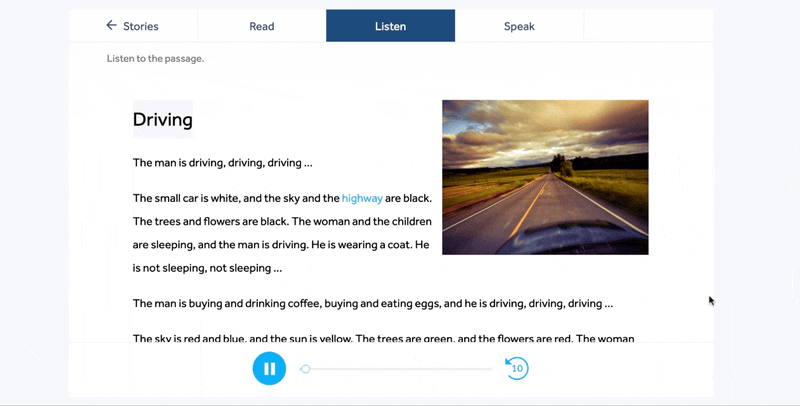This screenshot has width=800, height=406.
Task: Pause the audio playback
Action: coord(269,369)
